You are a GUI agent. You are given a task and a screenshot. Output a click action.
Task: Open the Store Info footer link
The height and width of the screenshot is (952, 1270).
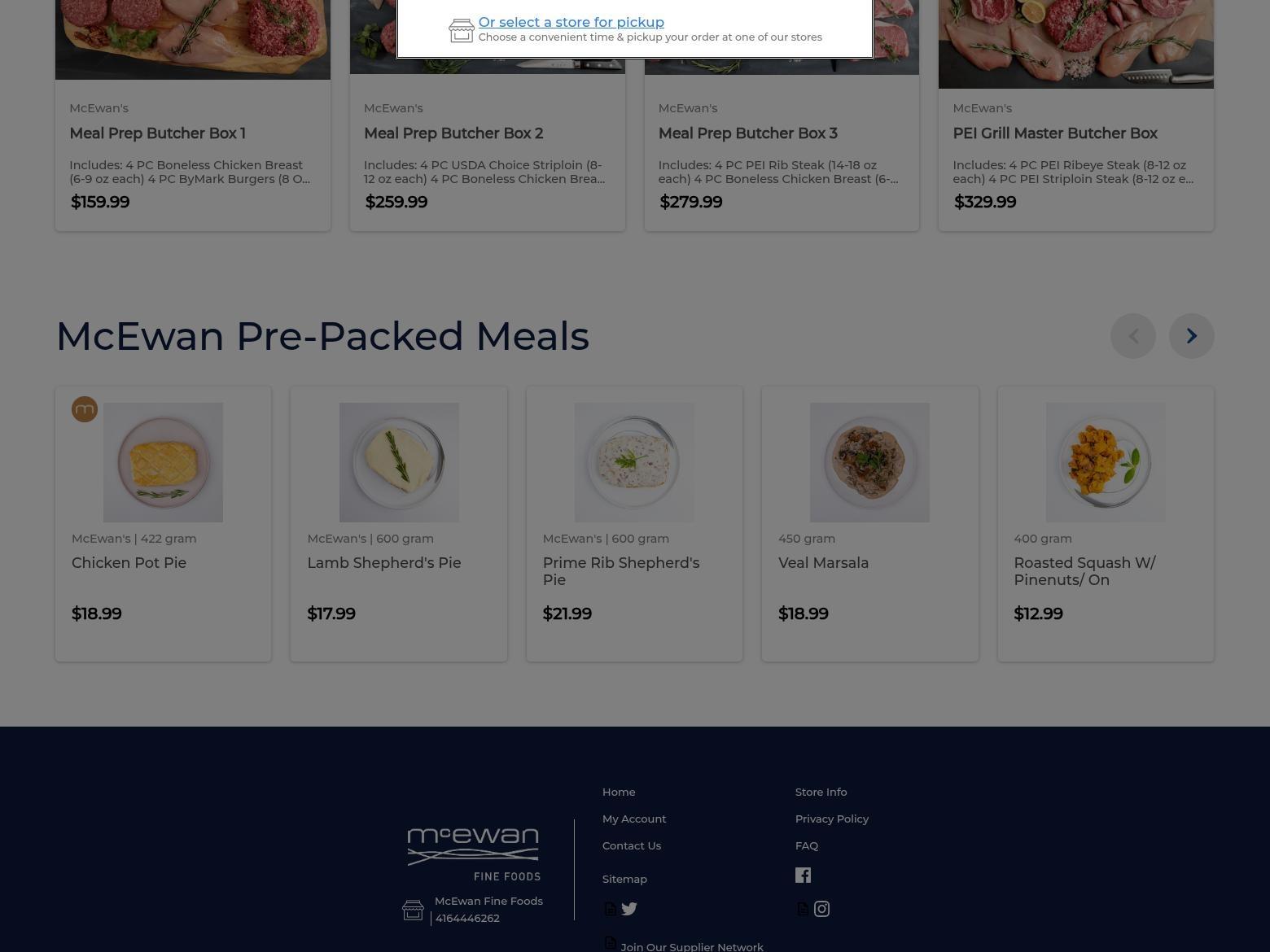821,792
